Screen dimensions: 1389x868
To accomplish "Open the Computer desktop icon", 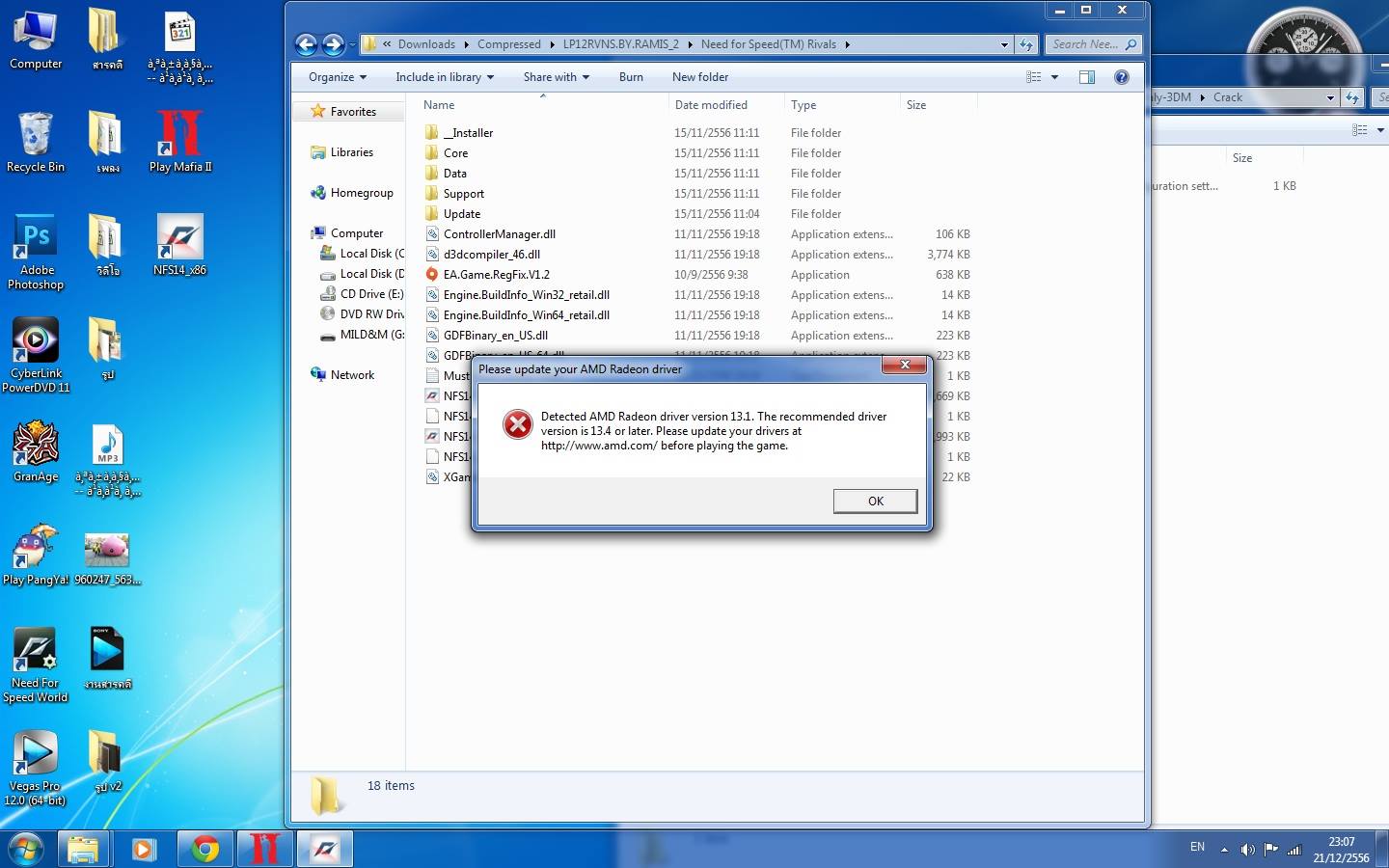I will (35, 40).
